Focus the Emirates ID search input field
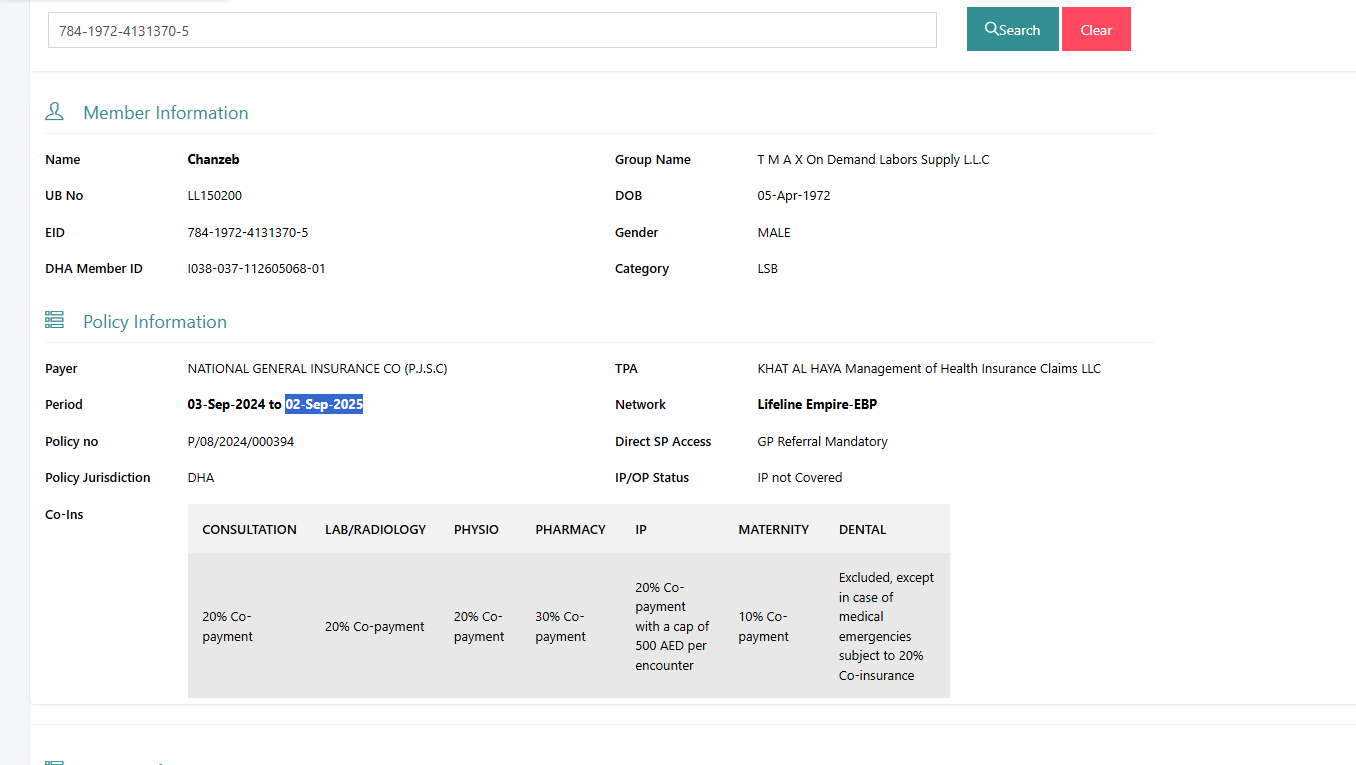Image resolution: width=1356 pixels, height=765 pixels. point(492,30)
